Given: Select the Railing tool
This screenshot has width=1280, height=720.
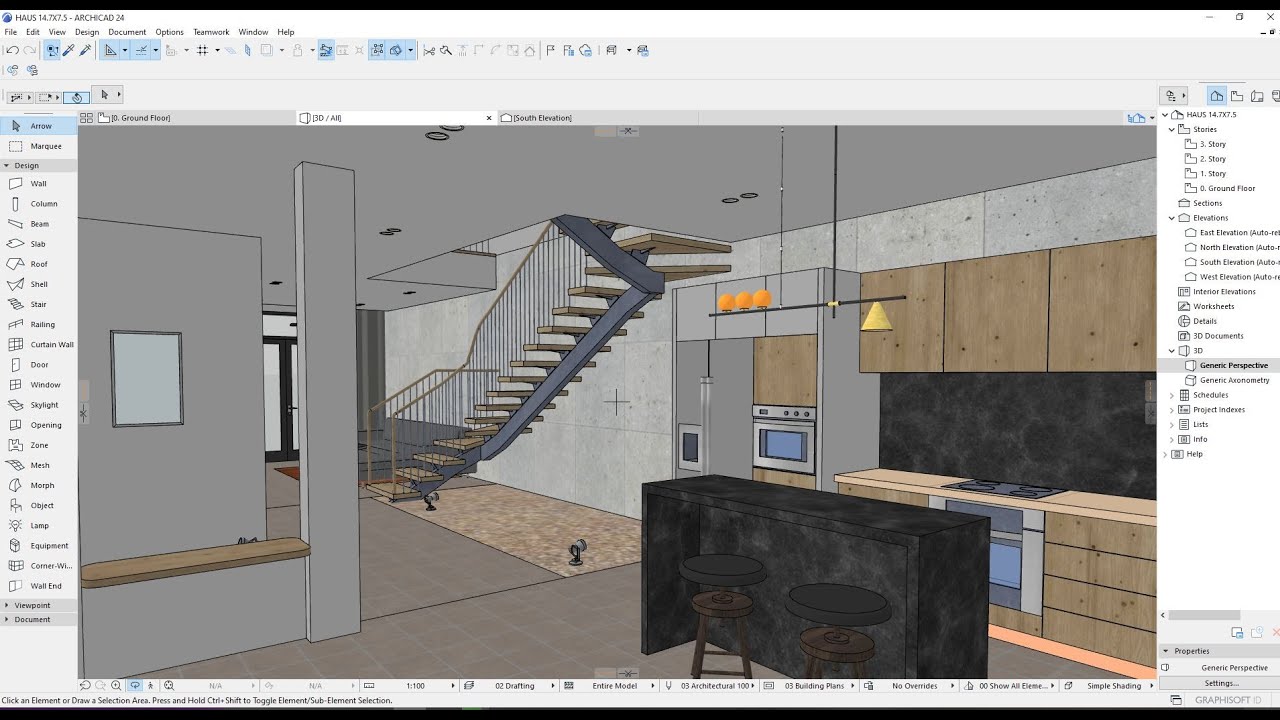Looking at the screenshot, I should [x=39, y=324].
